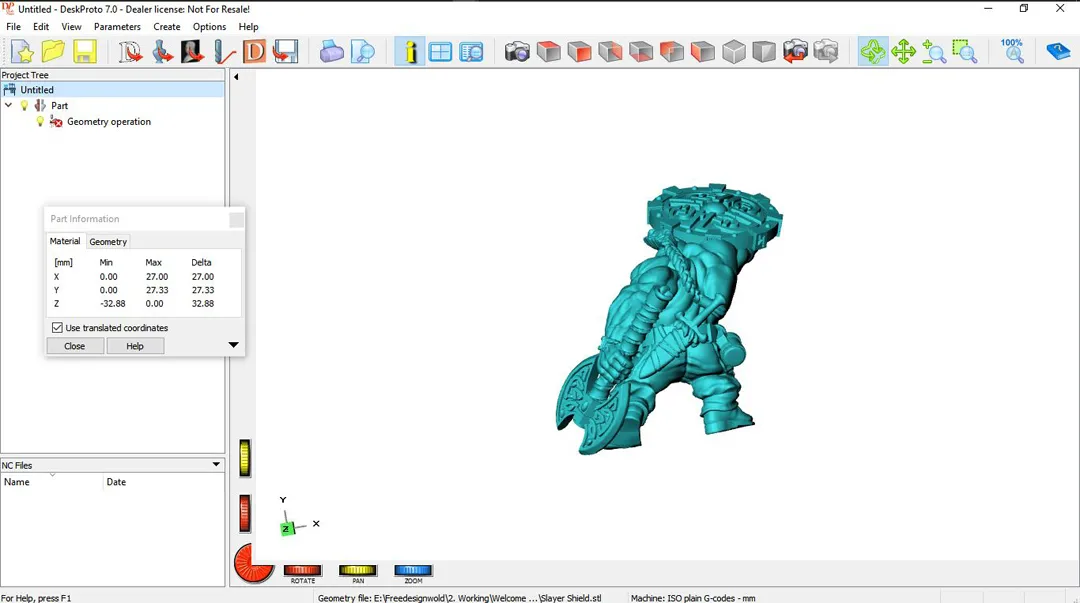Image resolution: width=1080 pixels, height=603 pixels.
Task: Zoom all to 100% with the magnifier icon
Action: (x=1012, y=52)
